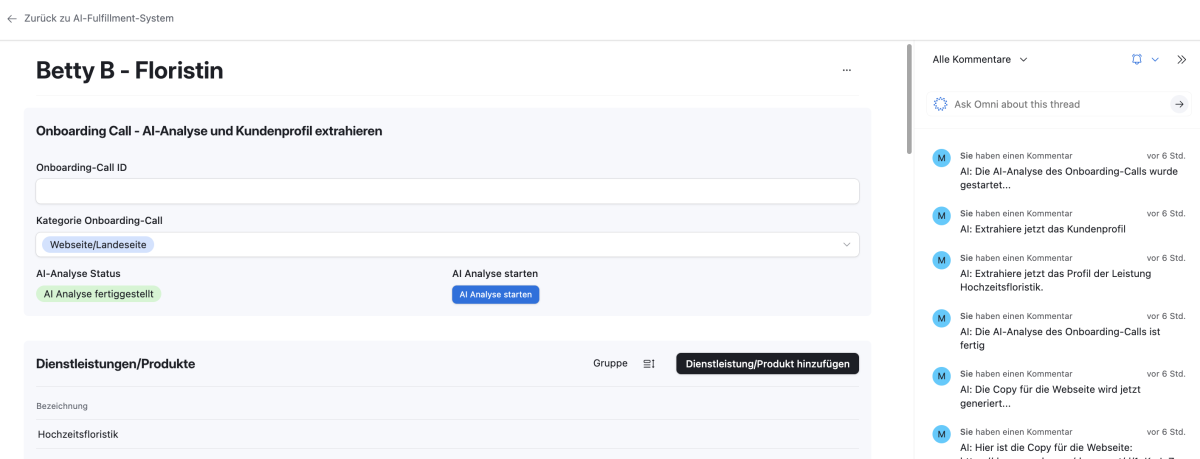Click avatar of the first comment

pos(941,158)
